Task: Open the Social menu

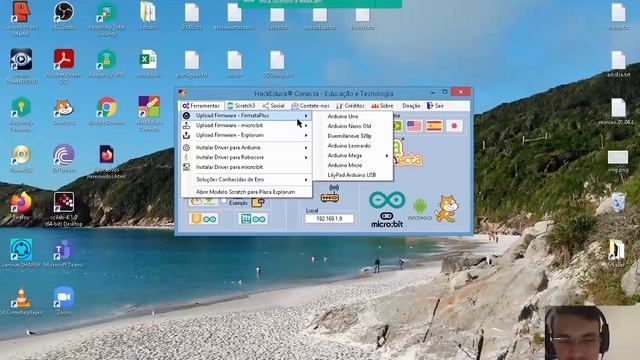Action: 274,106
